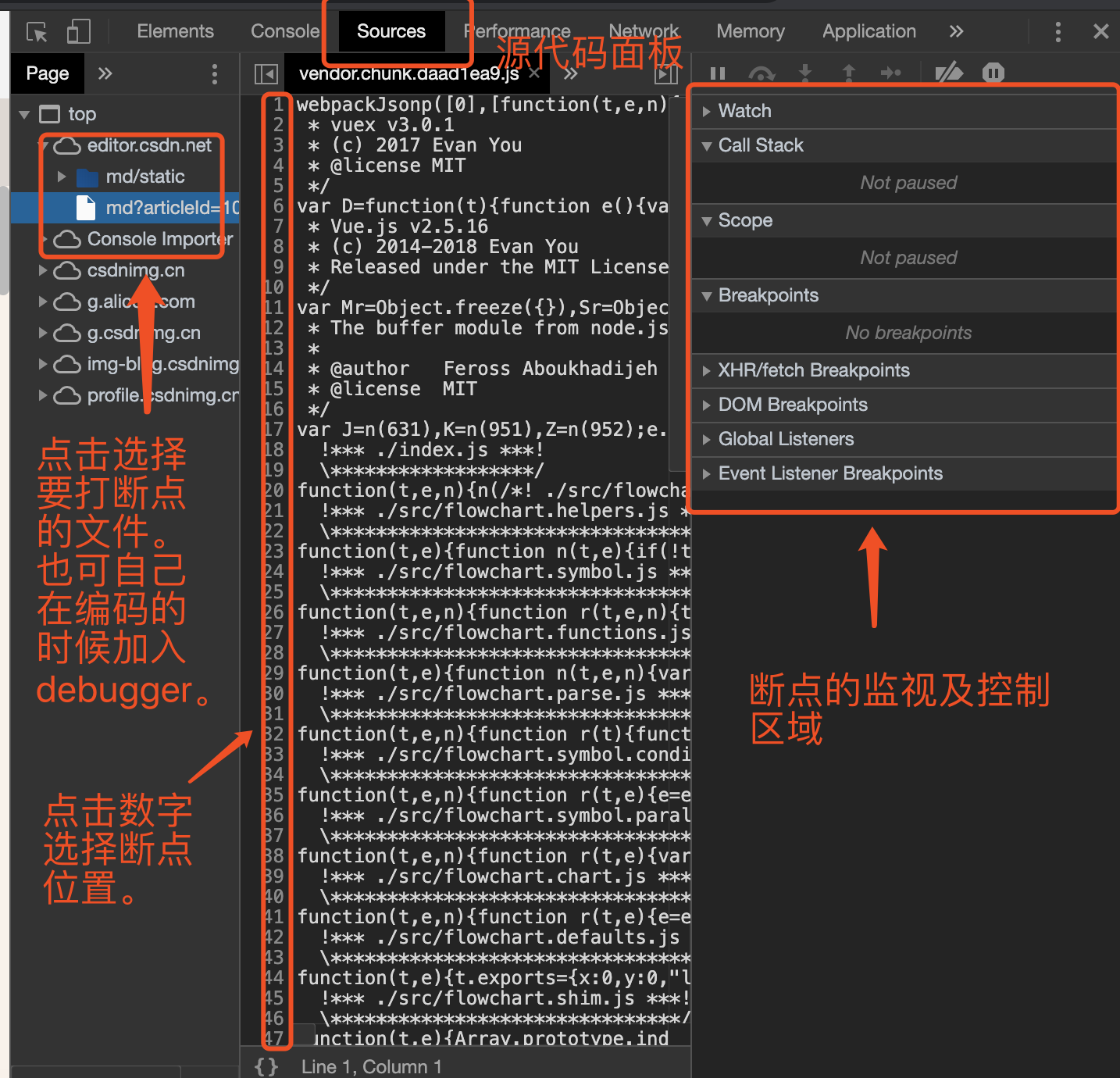
Task: Show more DevTools tabs chevron
Action: tap(956, 31)
